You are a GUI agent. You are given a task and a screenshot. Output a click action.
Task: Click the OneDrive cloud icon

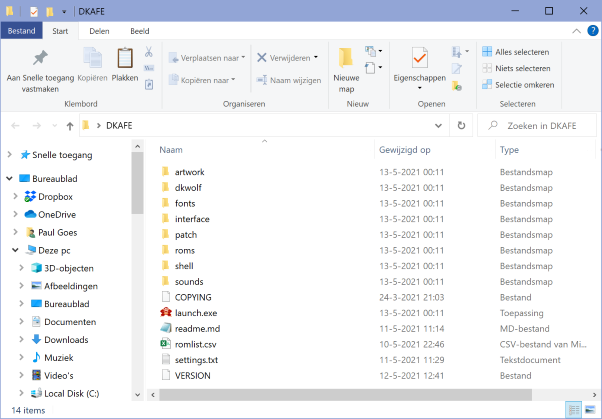pyautogui.click(x=30, y=214)
